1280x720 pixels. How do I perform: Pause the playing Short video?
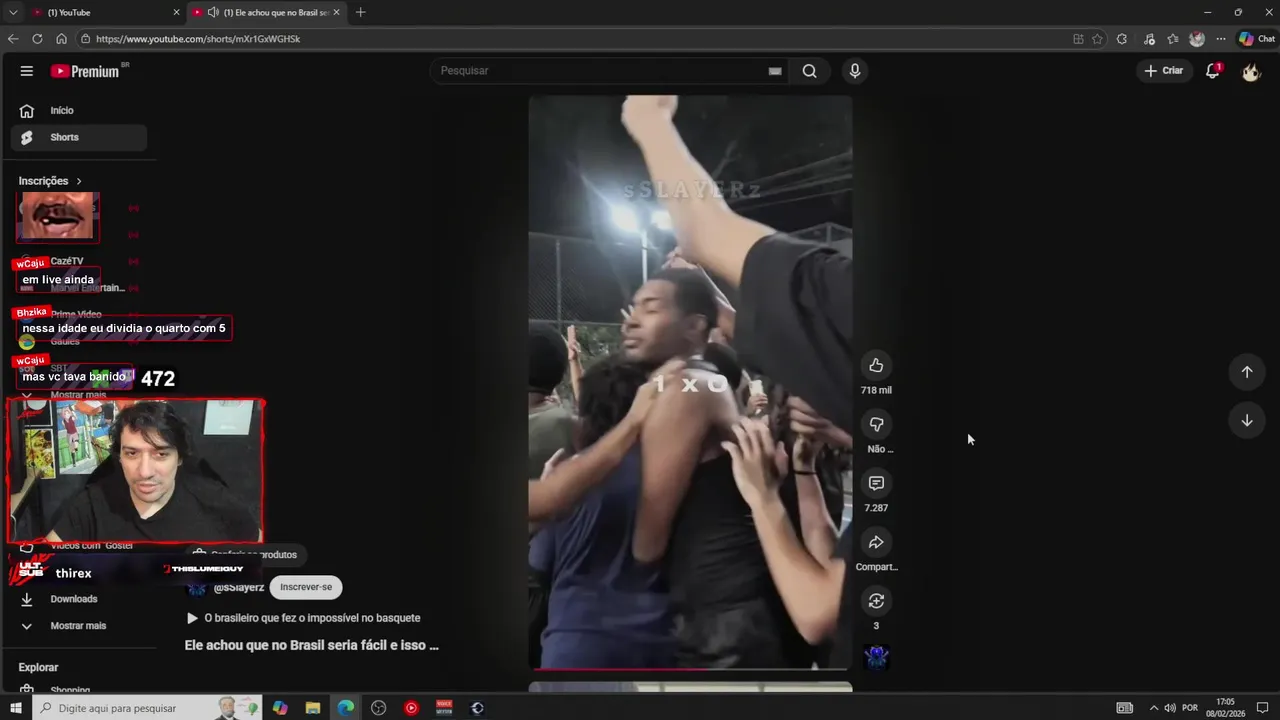point(690,382)
